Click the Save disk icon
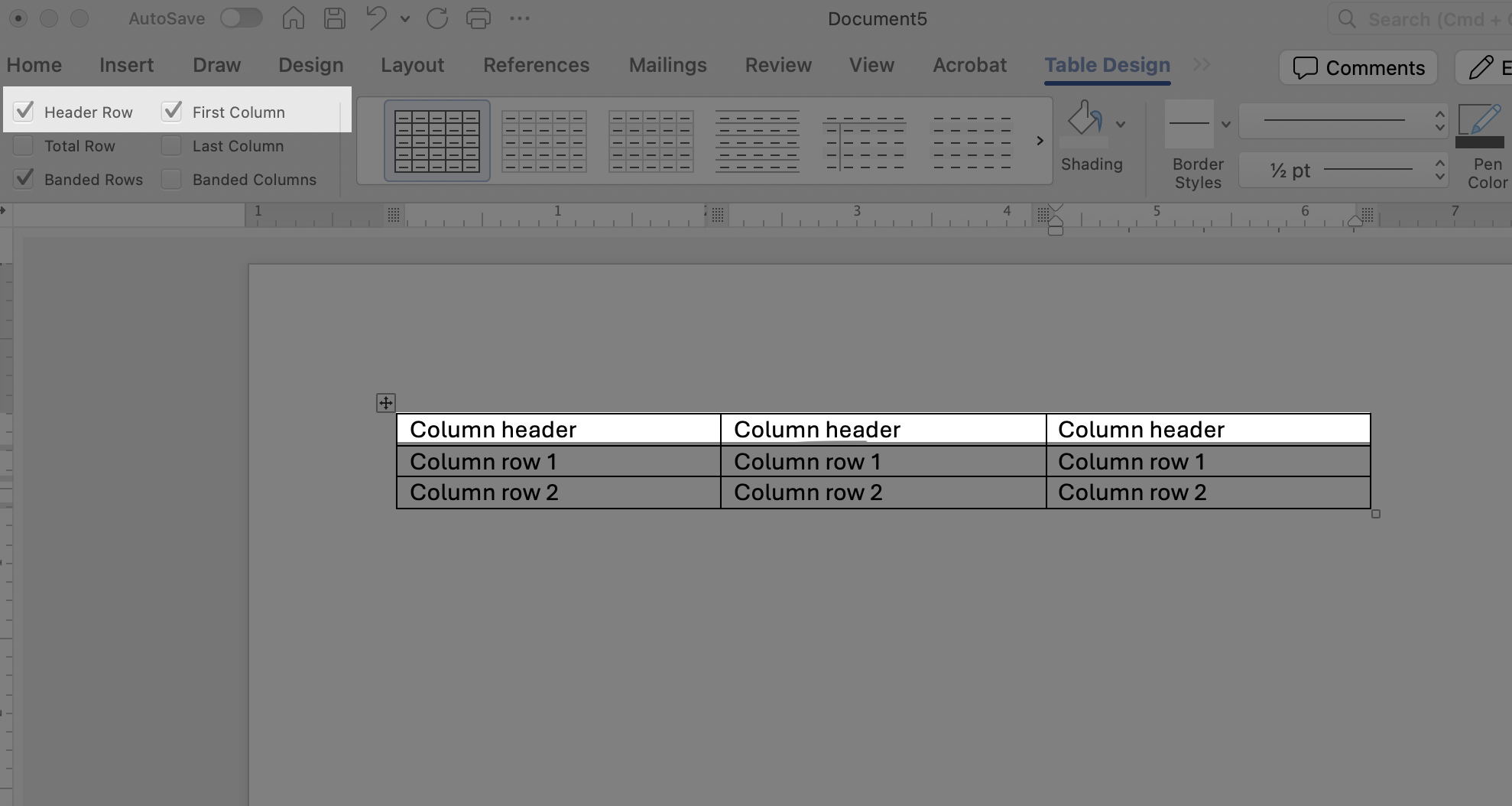The height and width of the screenshot is (806, 1512). [x=335, y=18]
